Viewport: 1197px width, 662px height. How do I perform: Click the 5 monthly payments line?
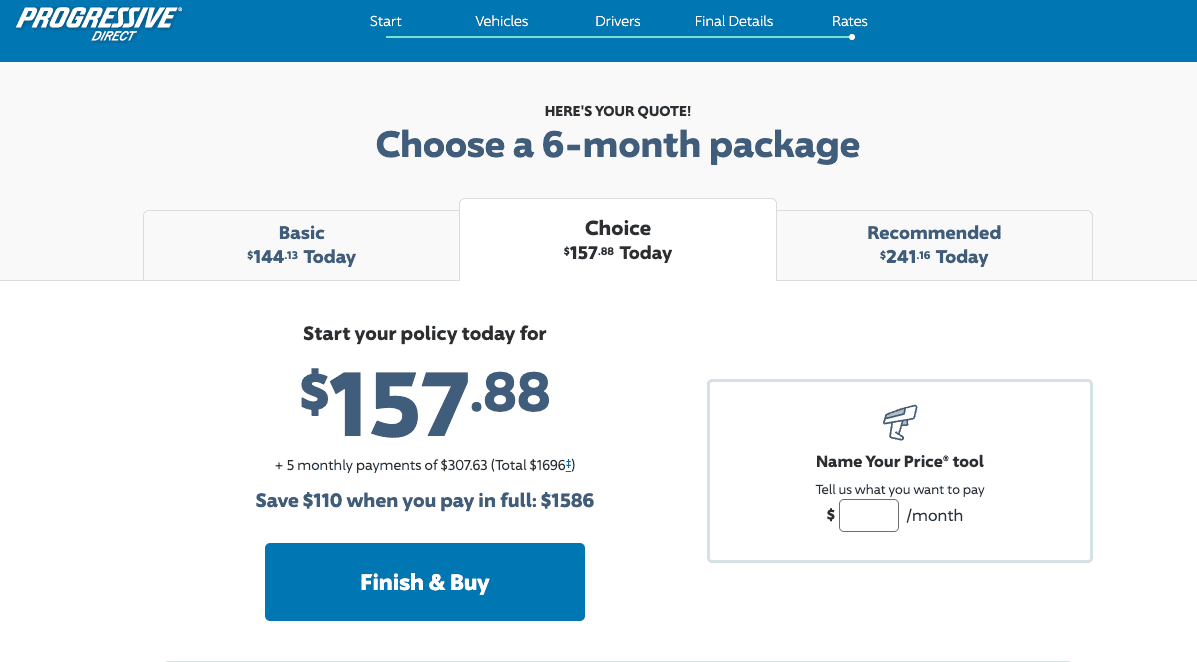coord(424,465)
